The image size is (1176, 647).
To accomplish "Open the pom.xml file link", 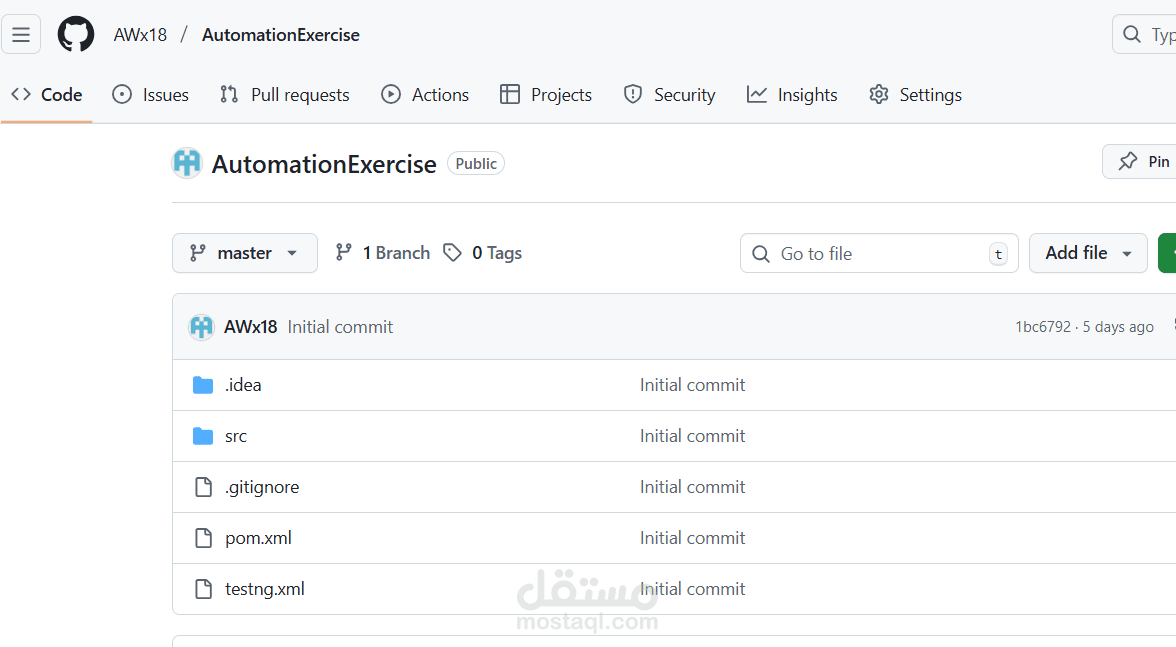I will point(258,537).
